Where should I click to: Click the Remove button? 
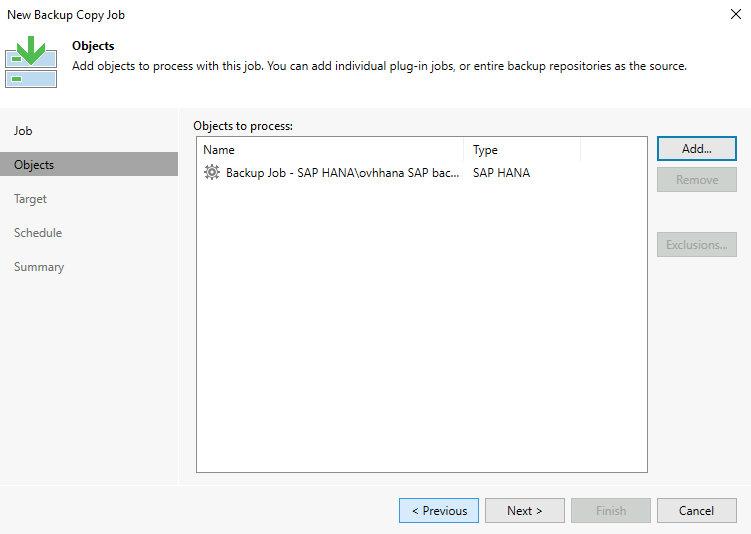(697, 180)
